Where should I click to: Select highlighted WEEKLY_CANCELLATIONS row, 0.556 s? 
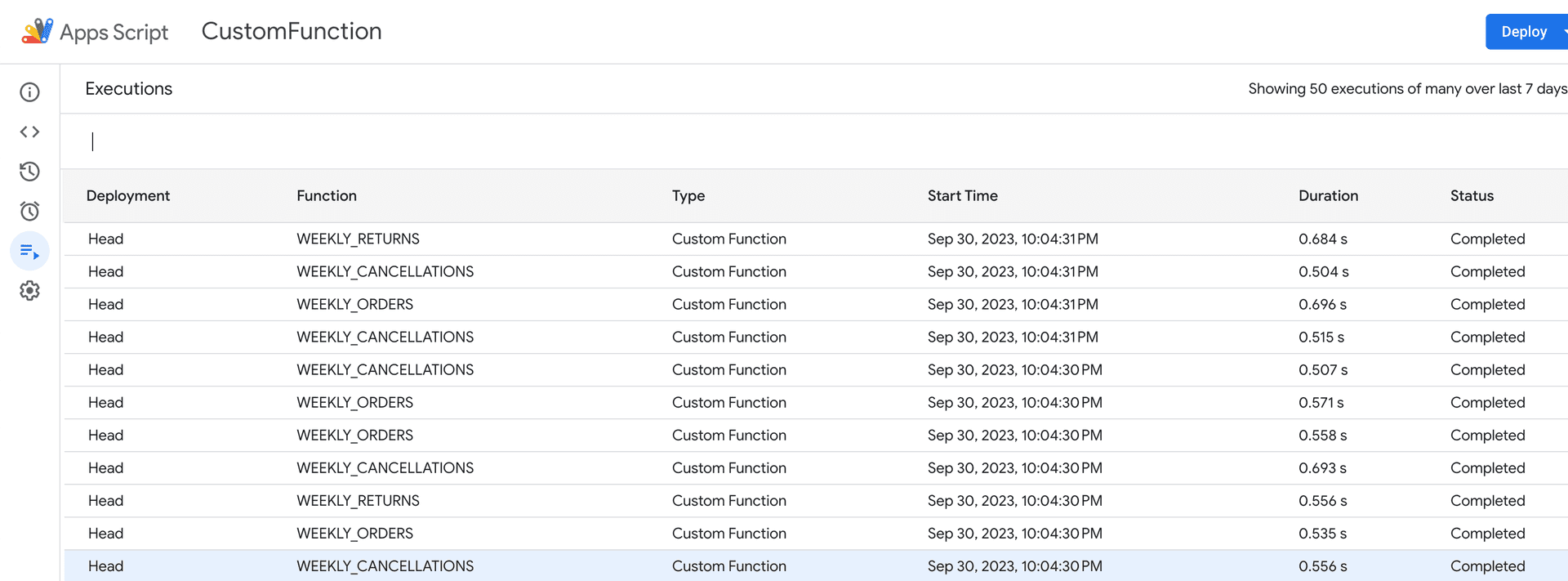point(816,565)
